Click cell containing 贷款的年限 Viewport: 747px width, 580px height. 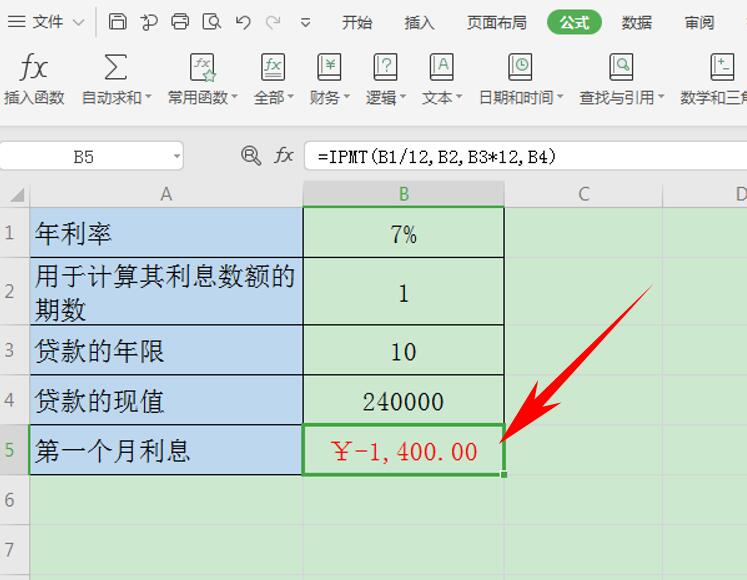(x=166, y=350)
